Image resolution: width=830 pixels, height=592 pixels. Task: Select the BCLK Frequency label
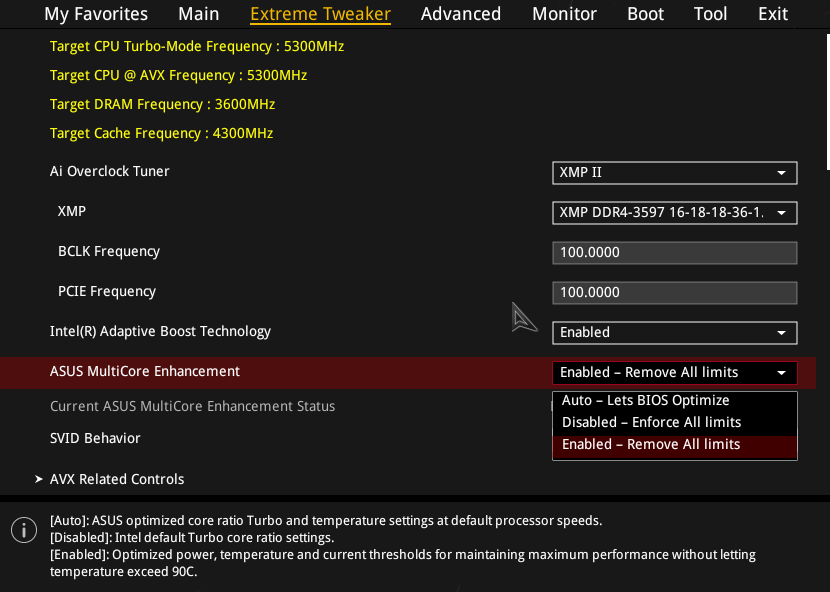click(109, 252)
